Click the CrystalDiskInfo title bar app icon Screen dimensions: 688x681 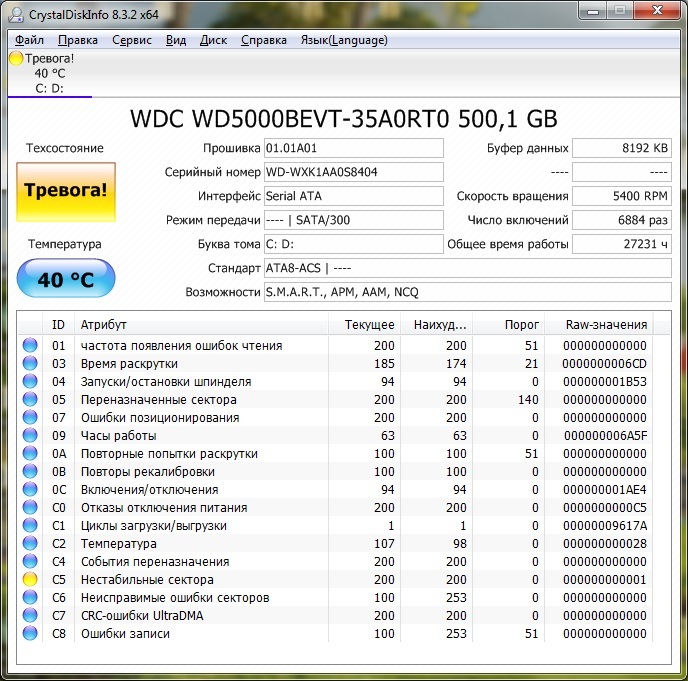pyautogui.click(x=15, y=14)
